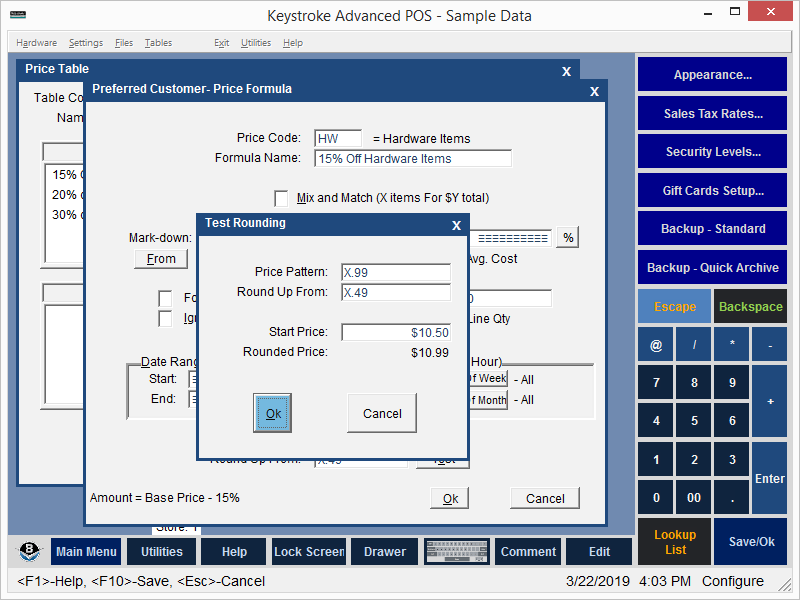Click the Lock Screen button
Viewport: 800px width, 600px height.
point(309,552)
